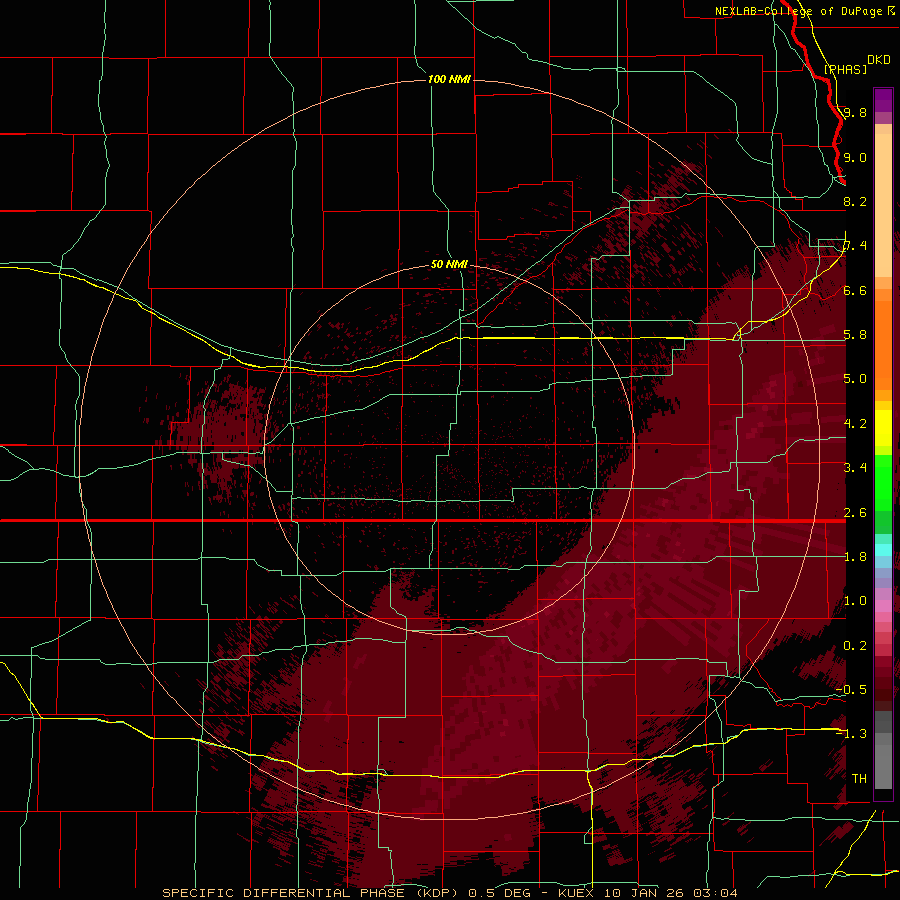The width and height of the screenshot is (900, 900).
Task: Click the [PHAS] units label
Action: tap(845, 70)
